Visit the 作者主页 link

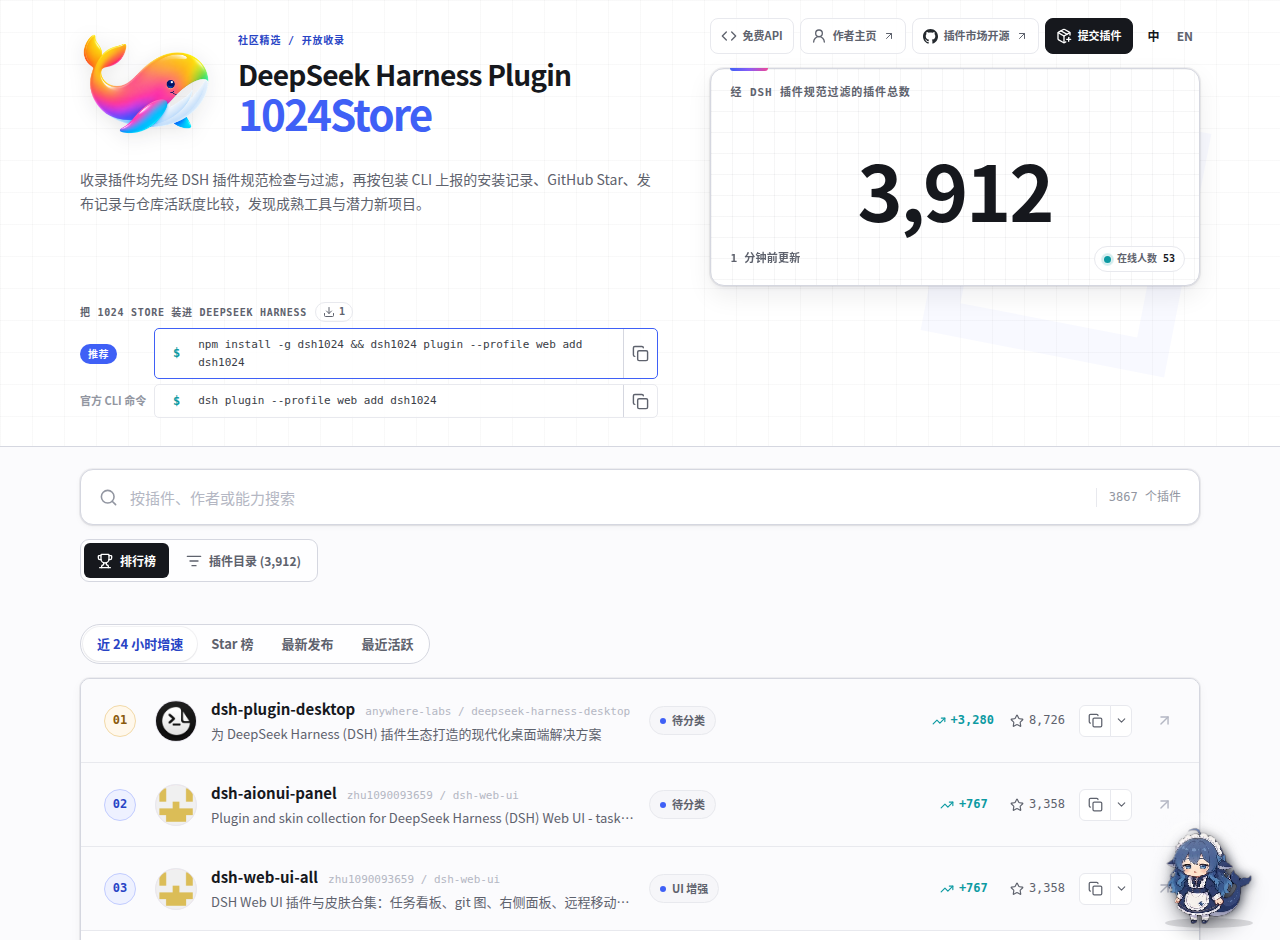(x=853, y=36)
